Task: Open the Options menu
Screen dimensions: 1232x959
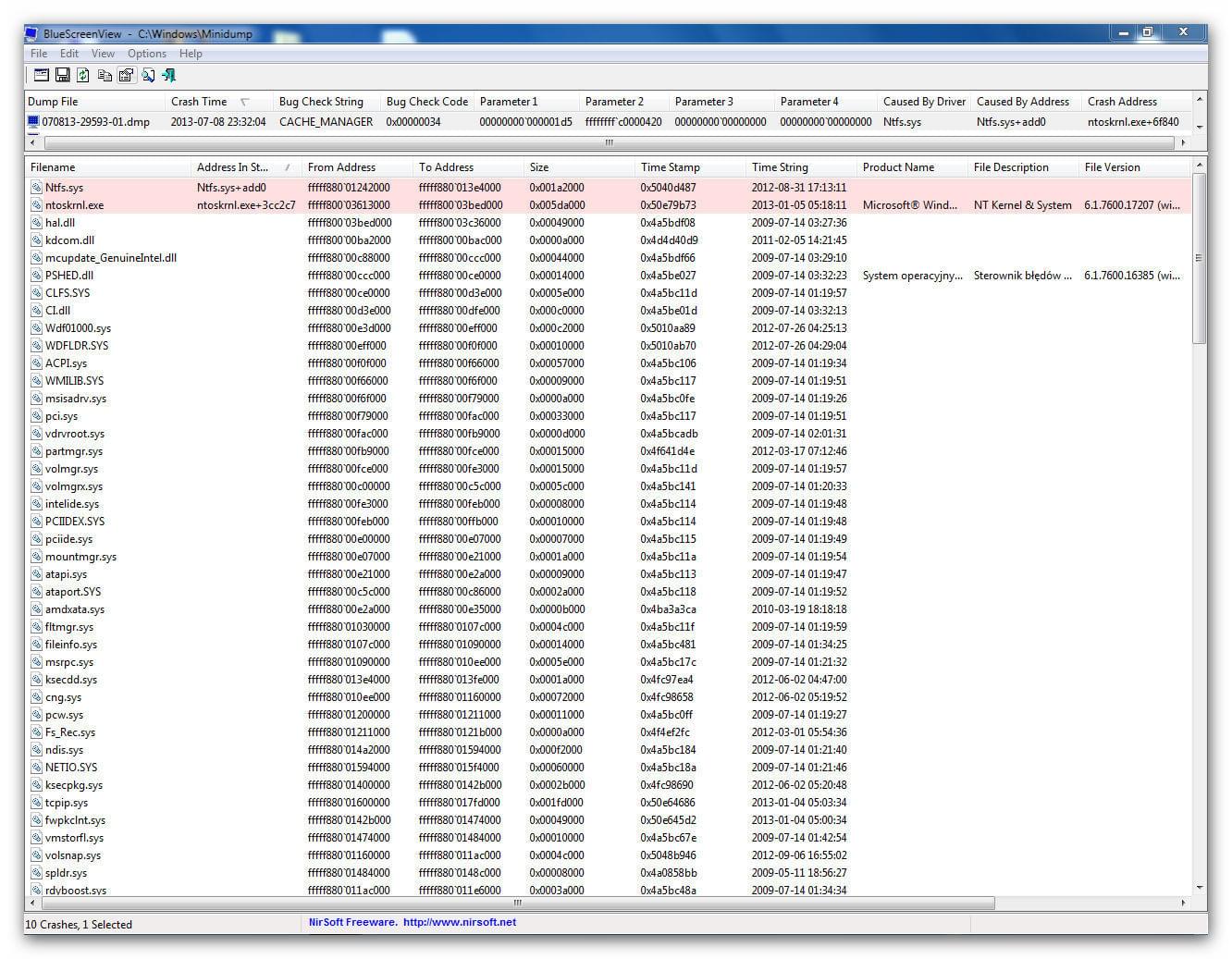Action: click(x=147, y=54)
